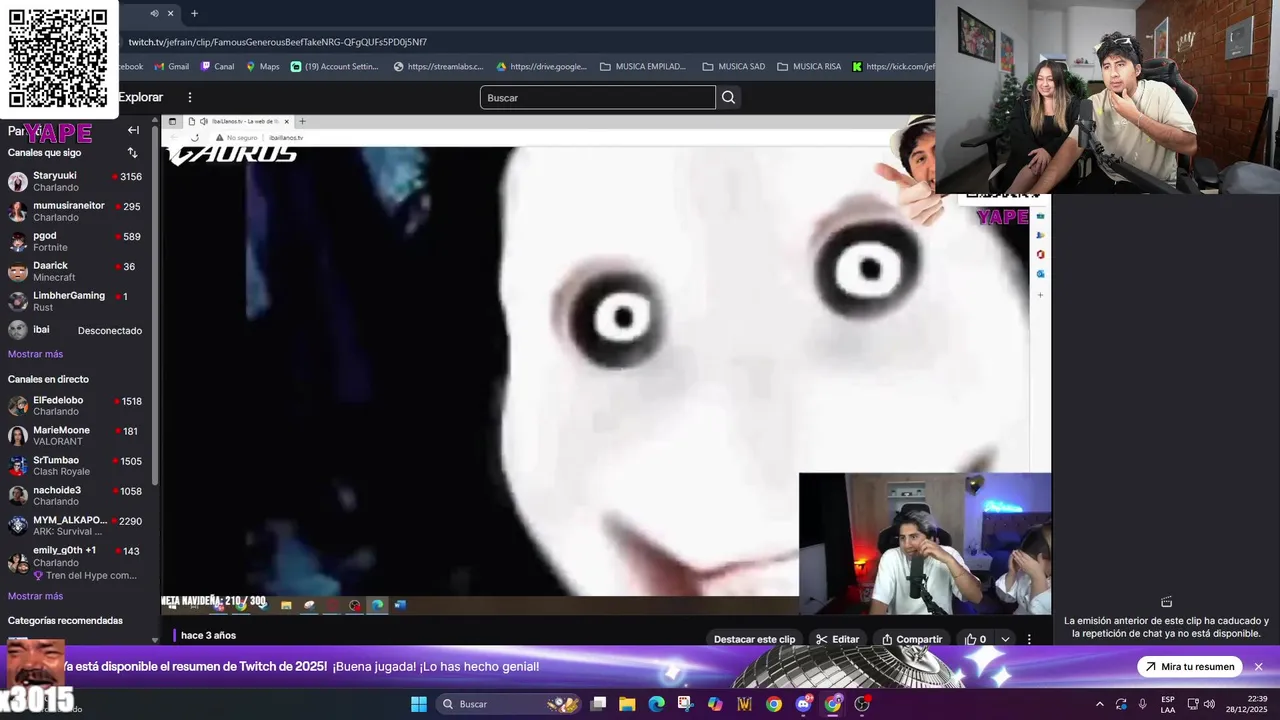Image resolution: width=1280 pixels, height=720 pixels.
Task: Click the Compartir clip button
Action: tap(911, 639)
